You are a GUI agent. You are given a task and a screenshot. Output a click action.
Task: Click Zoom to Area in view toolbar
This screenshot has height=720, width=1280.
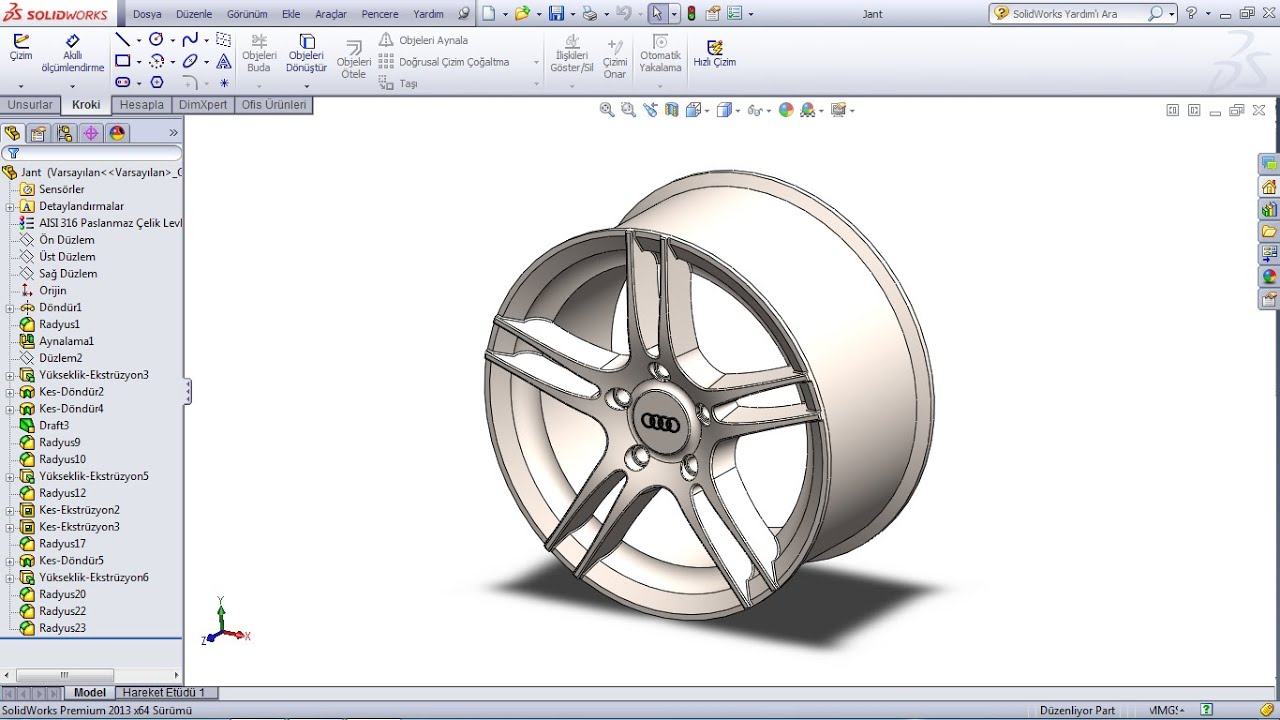[628, 110]
